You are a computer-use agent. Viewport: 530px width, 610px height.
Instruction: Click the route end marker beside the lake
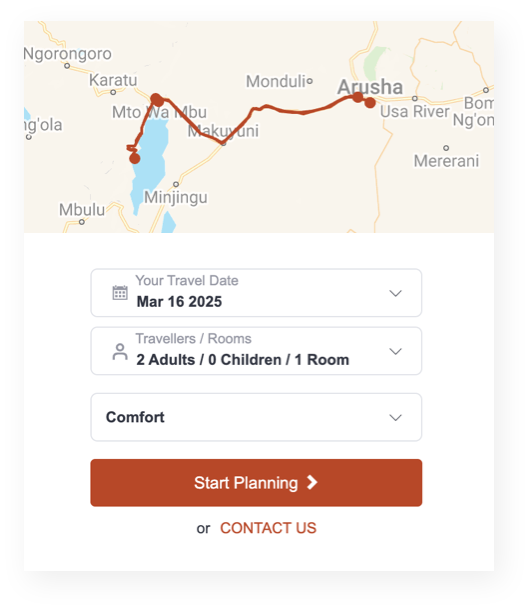[x=135, y=158]
